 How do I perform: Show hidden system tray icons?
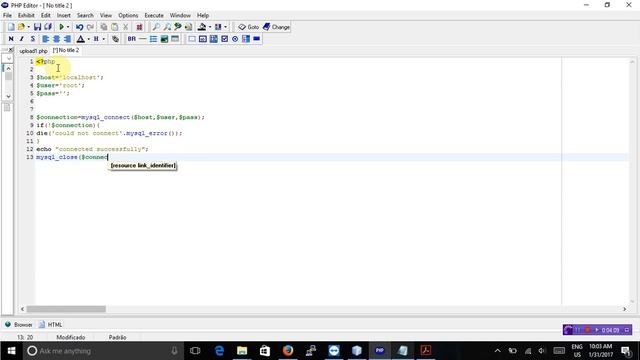tap(498, 351)
